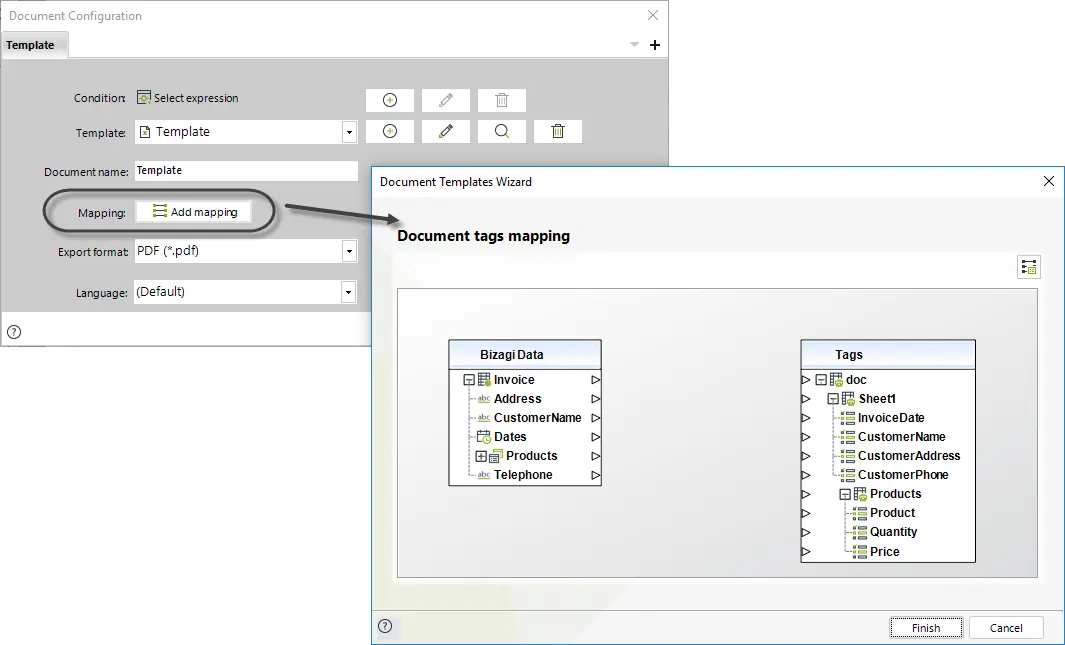Click the help icon in Document Configuration
Screen dimensions: 1065x645
(14, 332)
